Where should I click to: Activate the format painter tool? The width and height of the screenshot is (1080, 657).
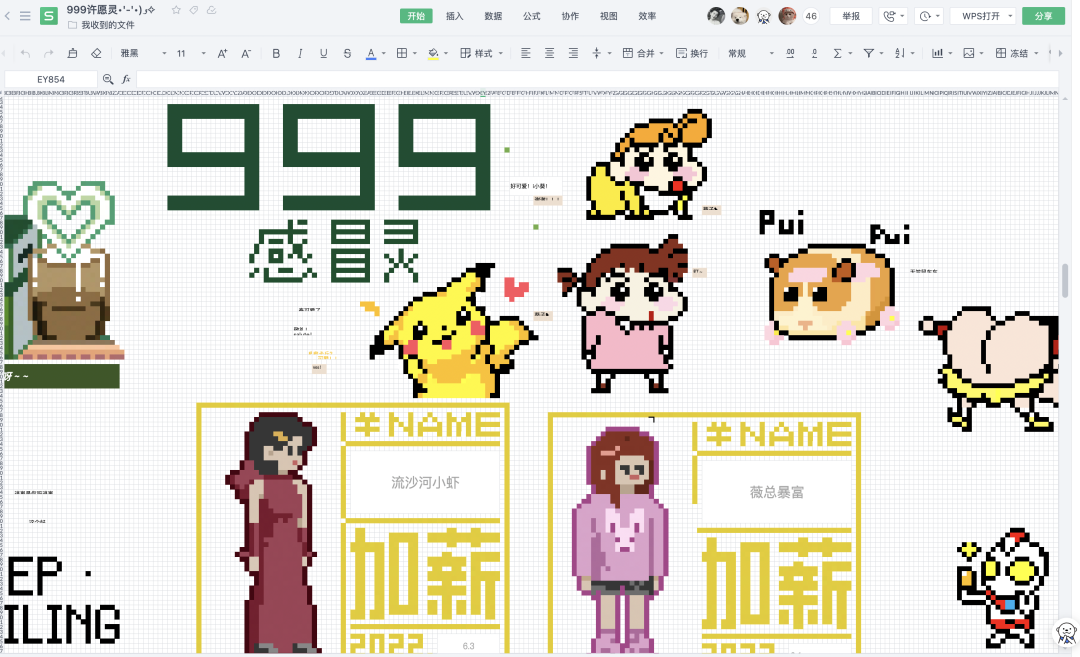72,53
